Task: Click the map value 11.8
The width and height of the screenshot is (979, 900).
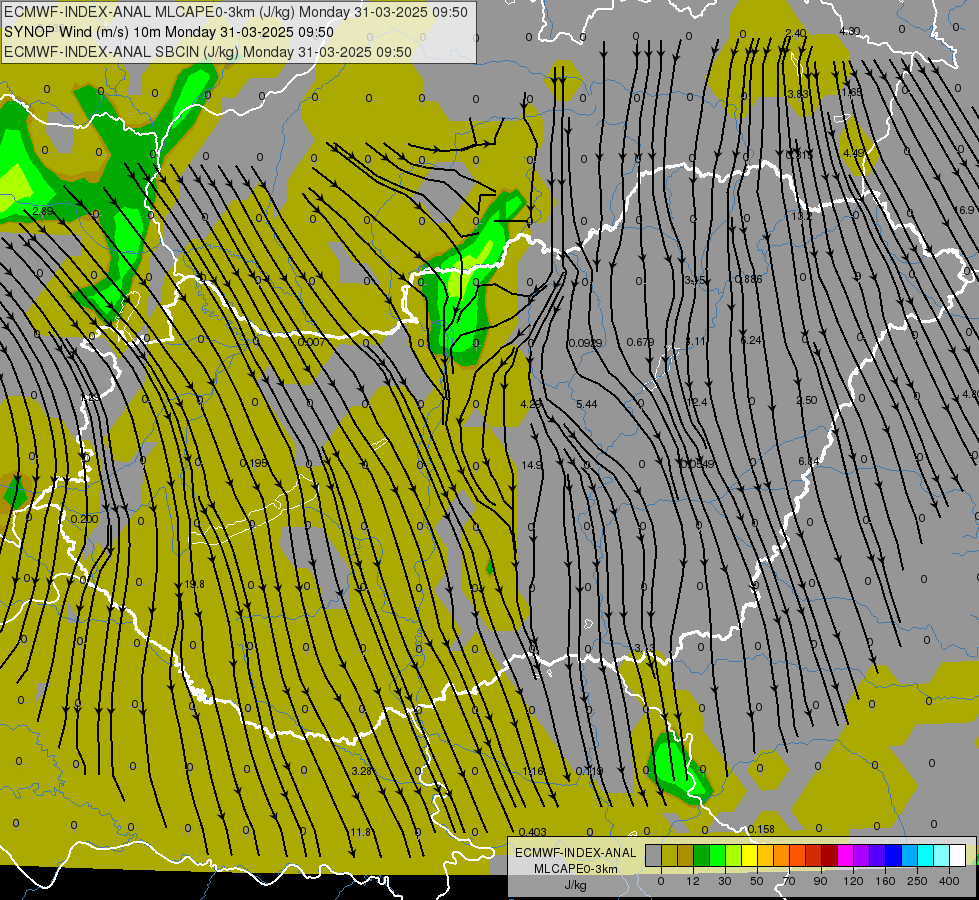Action: (360, 832)
